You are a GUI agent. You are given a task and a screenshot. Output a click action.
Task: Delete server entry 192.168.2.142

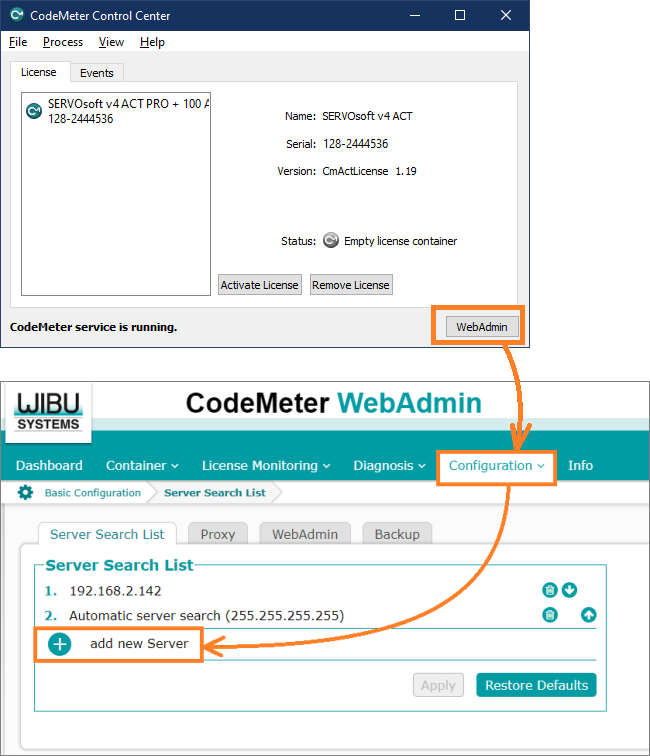click(549, 590)
